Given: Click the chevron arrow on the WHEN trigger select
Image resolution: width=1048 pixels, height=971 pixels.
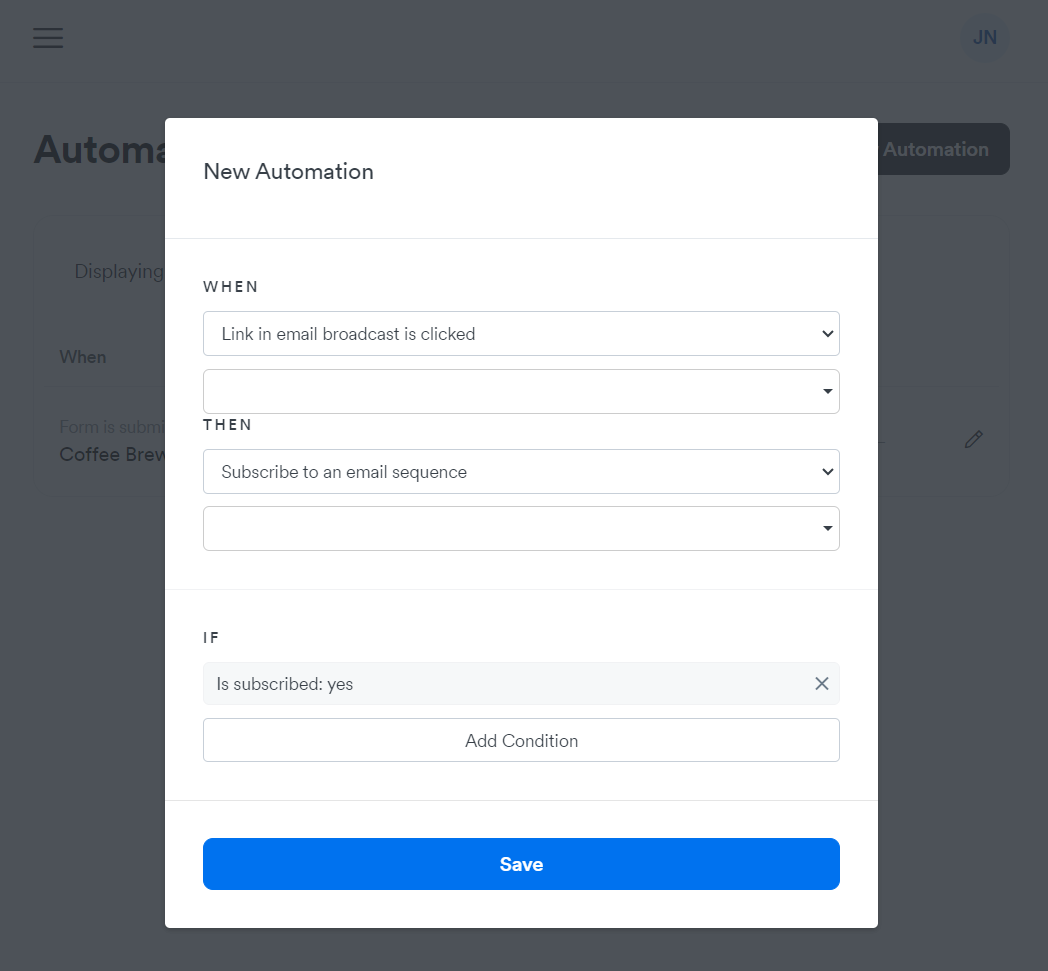Looking at the screenshot, I should 827,333.
